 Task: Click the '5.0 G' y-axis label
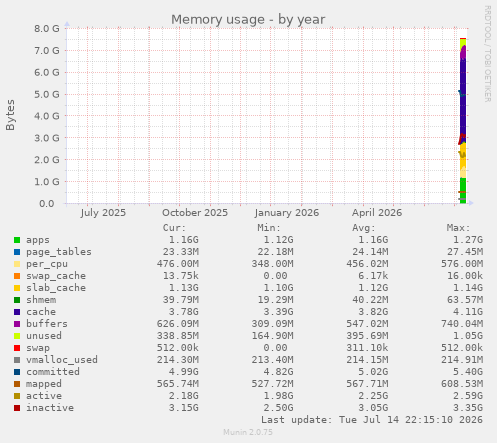pyautogui.click(x=47, y=94)
